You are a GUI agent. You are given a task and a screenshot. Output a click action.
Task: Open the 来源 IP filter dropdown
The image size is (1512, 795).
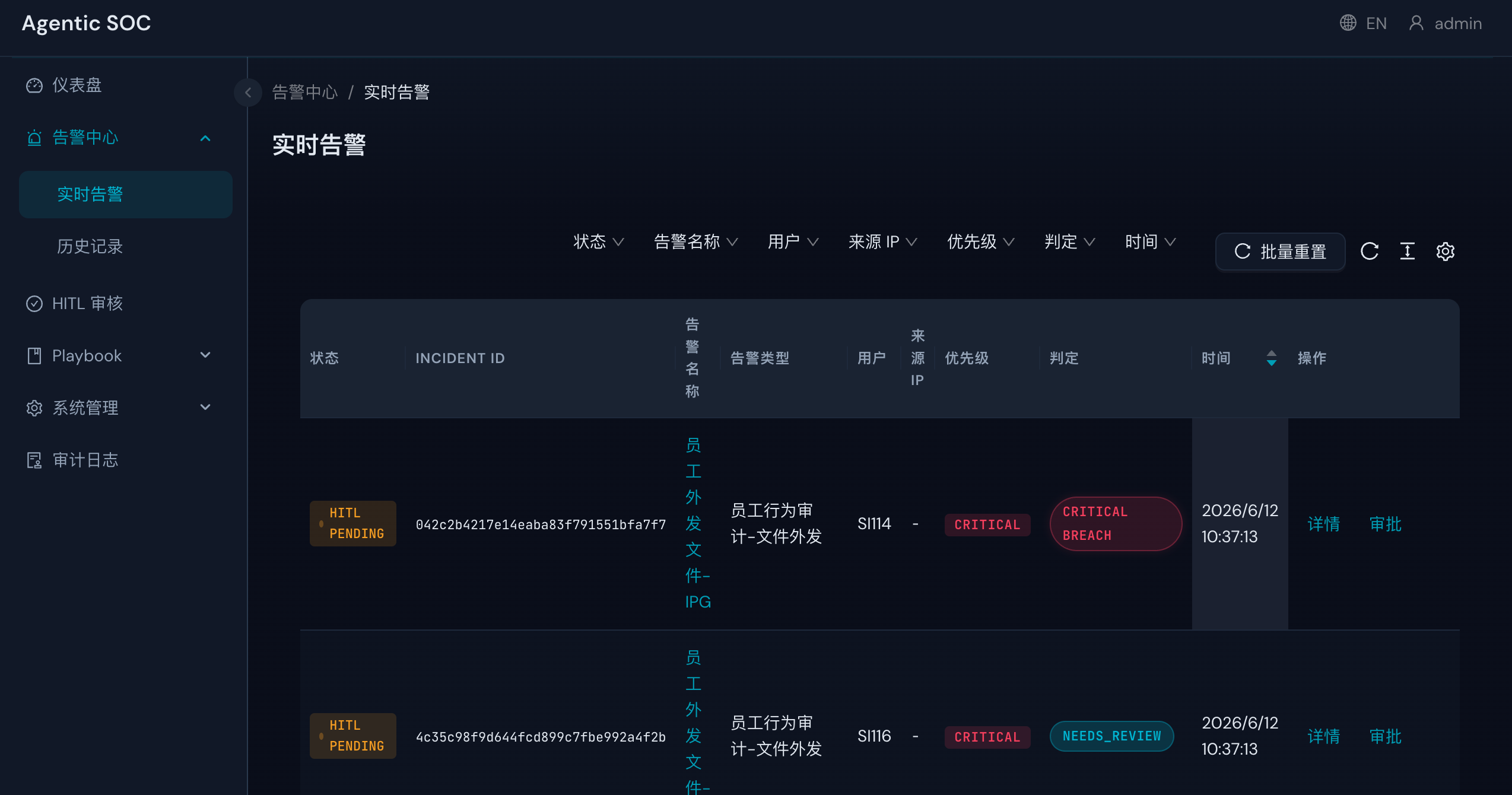tap(882, 241)
